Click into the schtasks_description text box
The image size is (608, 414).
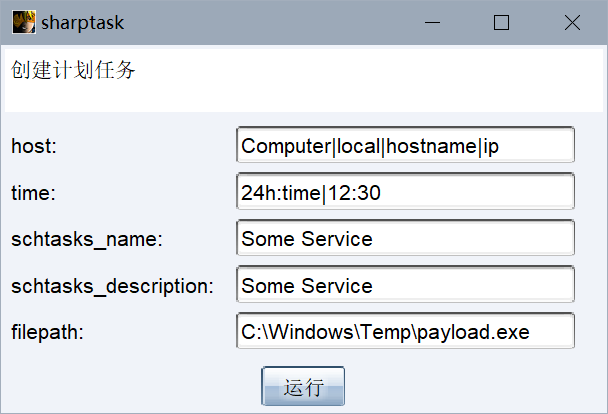[405, 285]
